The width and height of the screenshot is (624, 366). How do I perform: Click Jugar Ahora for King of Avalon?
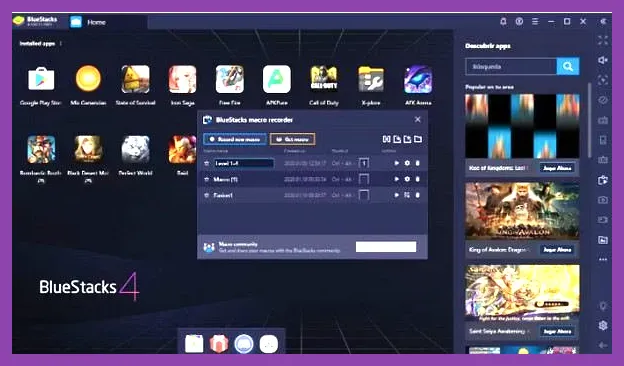point(557,249)
